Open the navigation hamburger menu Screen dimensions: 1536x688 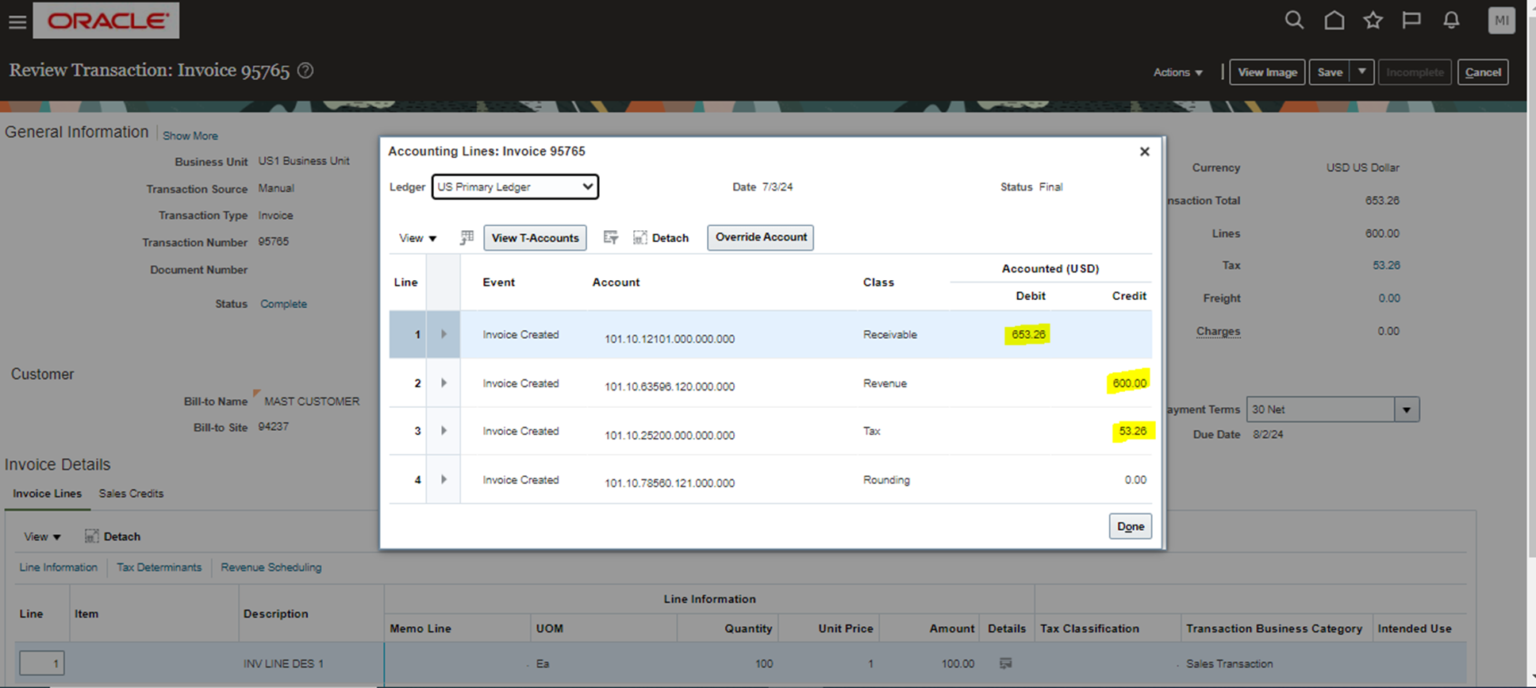pos(17,22)
